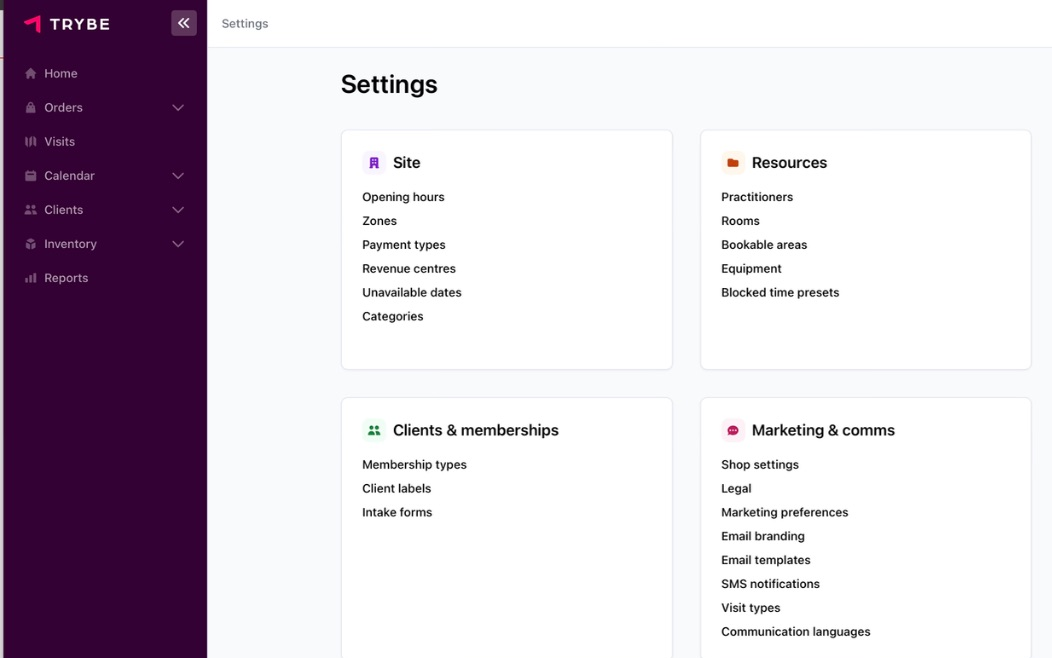Click the green Clients & memberships icon
This screenshot has height=658, width=1052.
point(374,431)
